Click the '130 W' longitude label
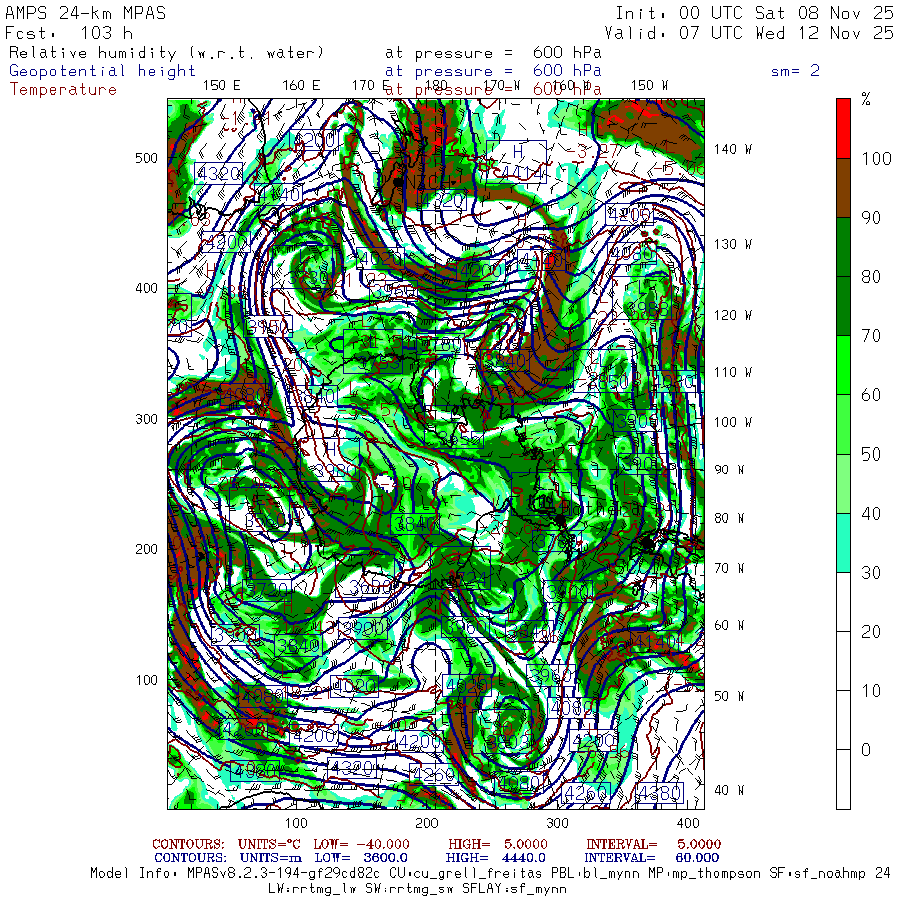 733,244
